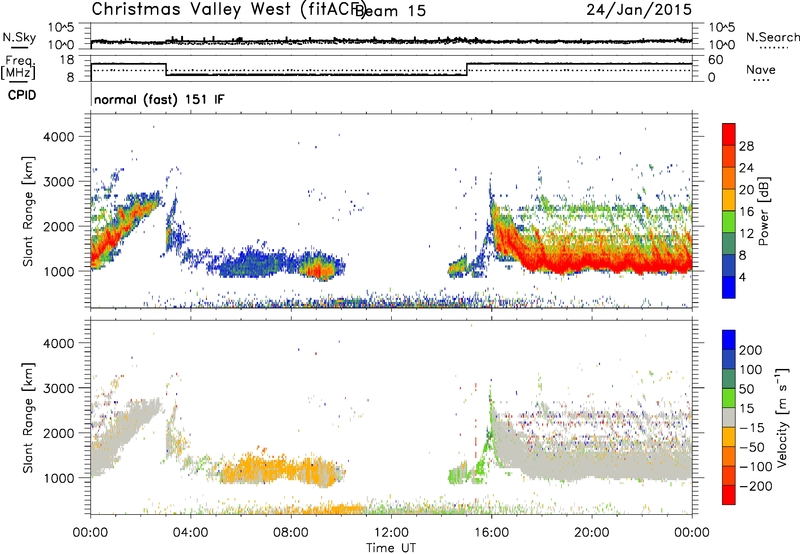This screenshot has height=554, width=800.
Task: Pick the red top segment of power colorbar
Action: 729,135
